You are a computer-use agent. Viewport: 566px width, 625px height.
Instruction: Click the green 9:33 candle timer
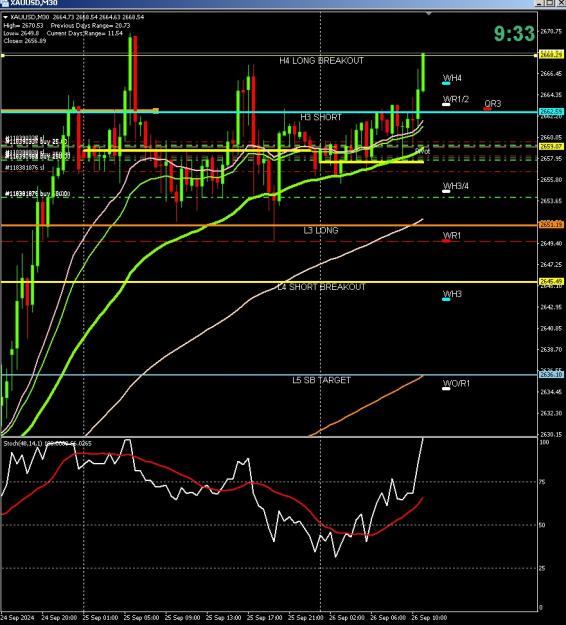pyautogui.click(x=514, y=33)
